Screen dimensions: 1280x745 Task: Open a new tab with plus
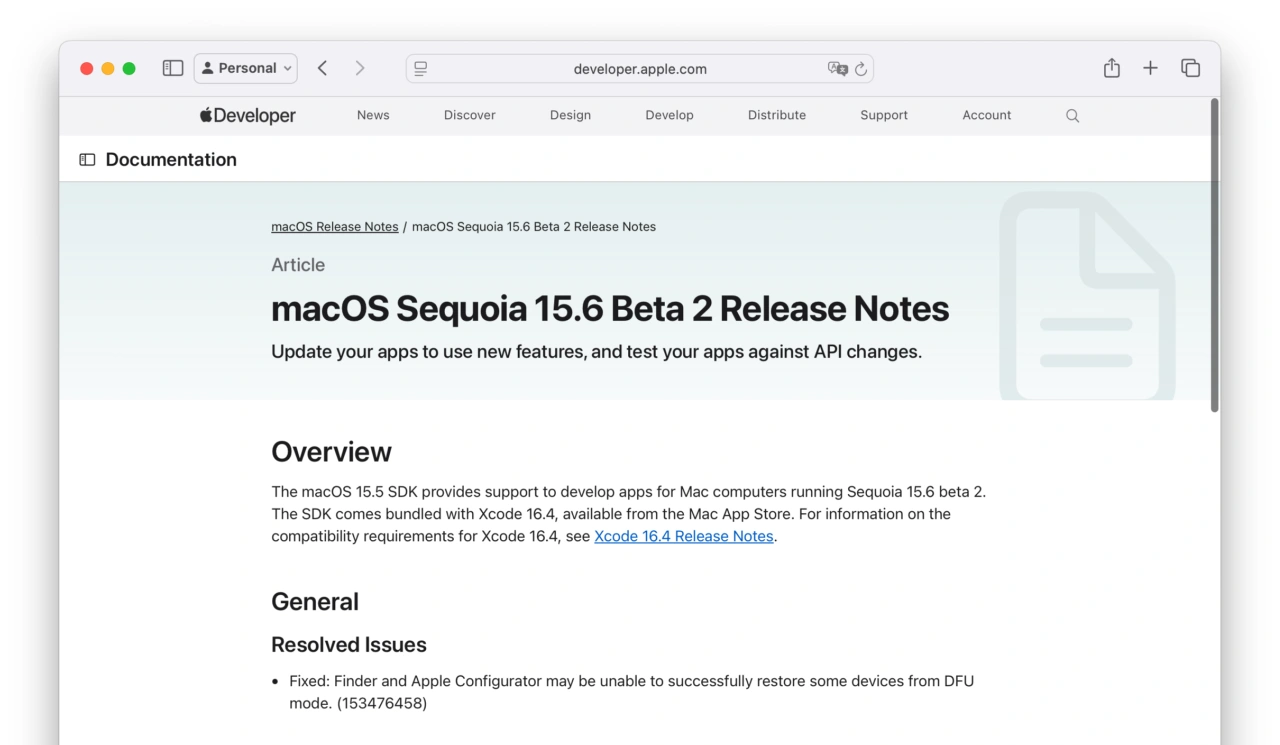[1150, 68]
